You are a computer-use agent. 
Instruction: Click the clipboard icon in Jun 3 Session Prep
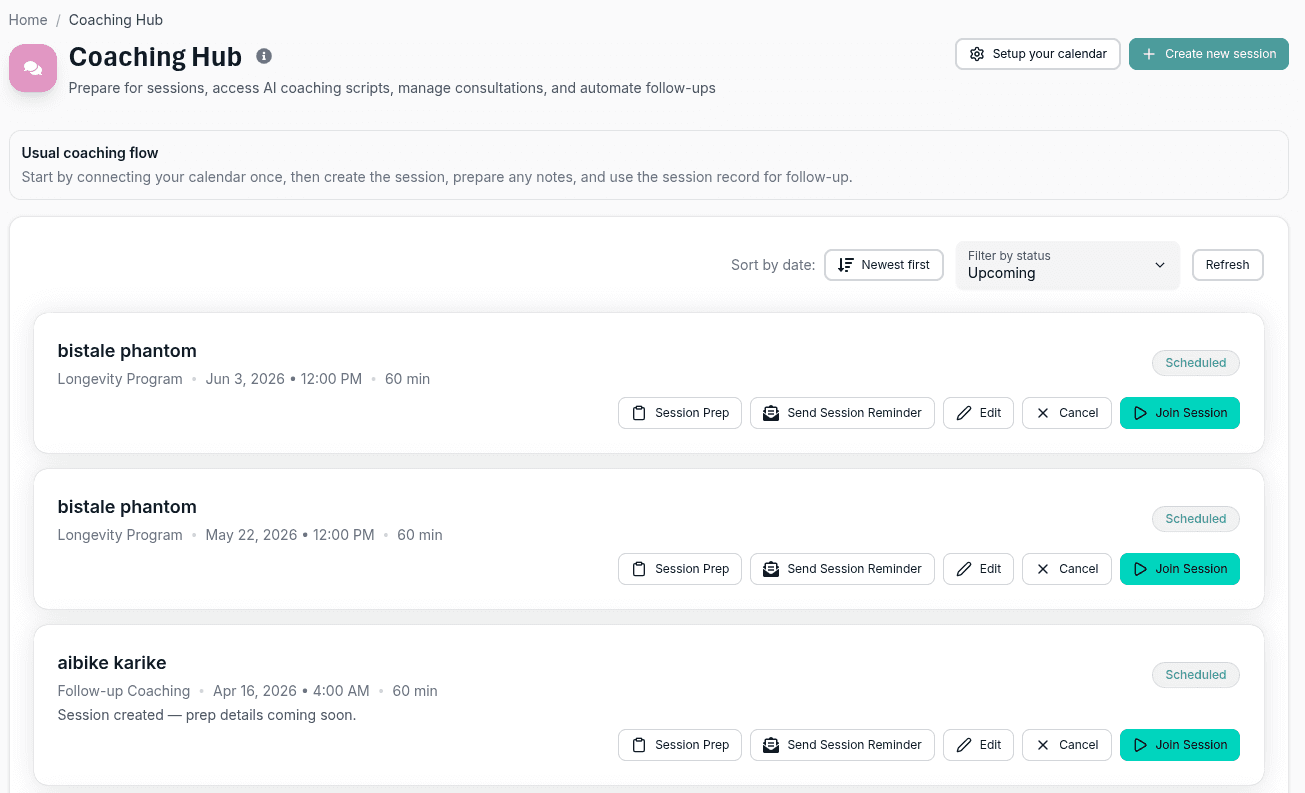(x=639, y=413)
